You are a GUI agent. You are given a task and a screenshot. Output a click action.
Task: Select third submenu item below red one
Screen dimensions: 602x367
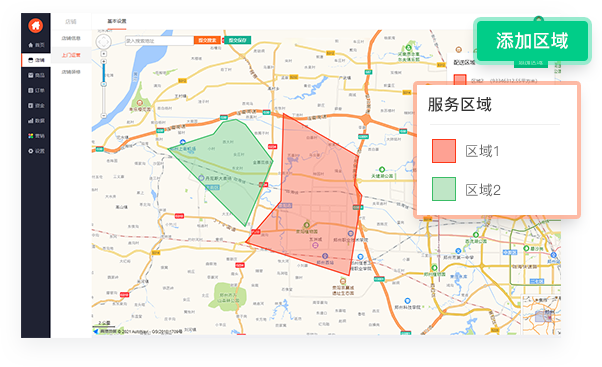coord(71,72)
